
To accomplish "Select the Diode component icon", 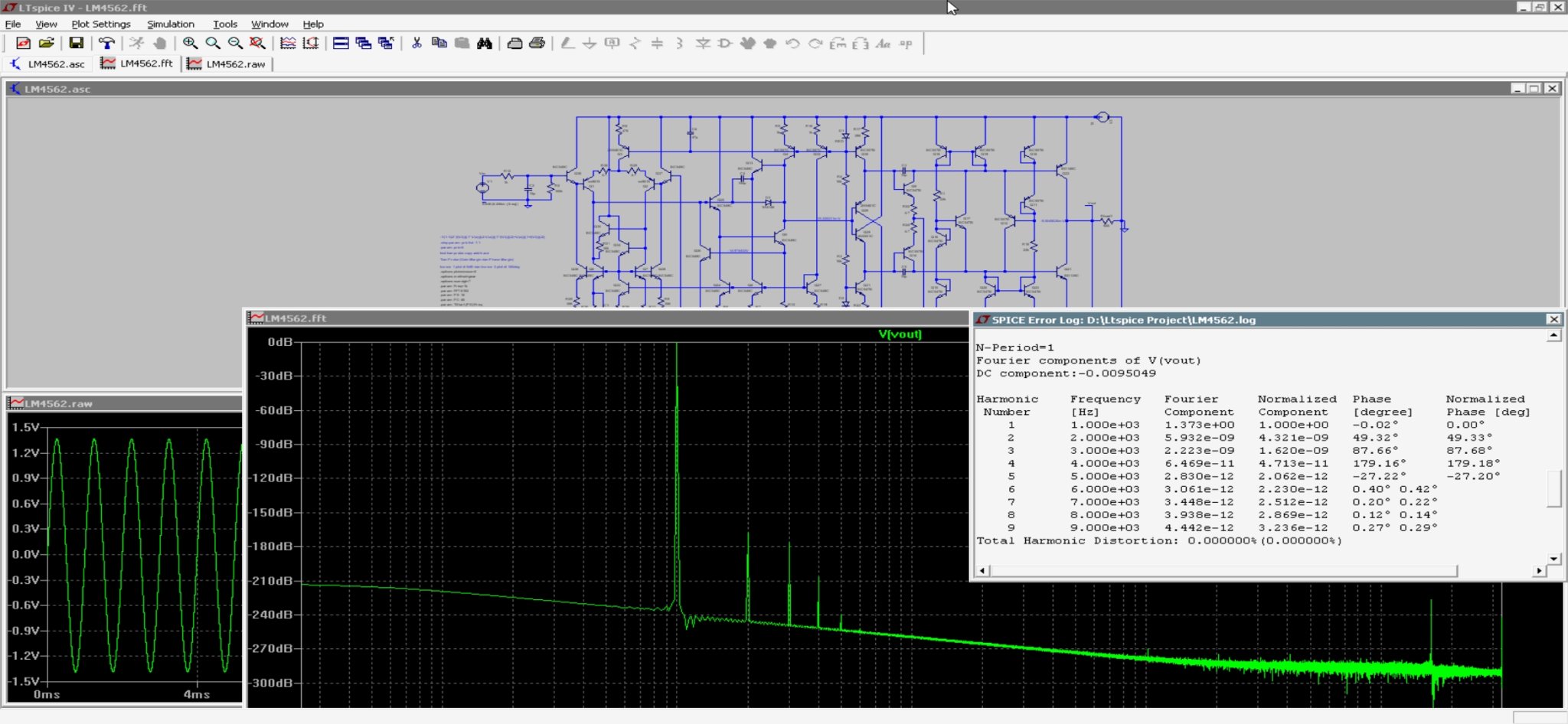I will [702, 44].
